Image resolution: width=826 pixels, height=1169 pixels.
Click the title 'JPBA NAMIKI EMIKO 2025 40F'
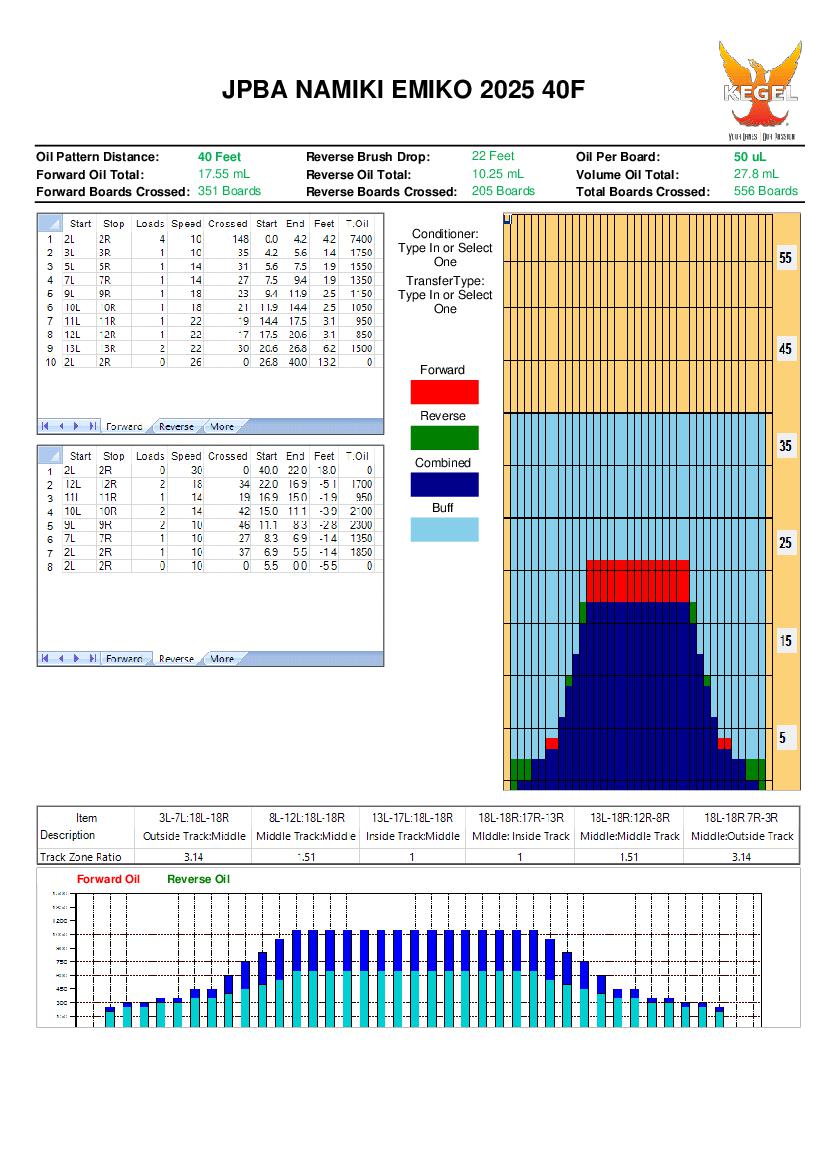[403, 89]
